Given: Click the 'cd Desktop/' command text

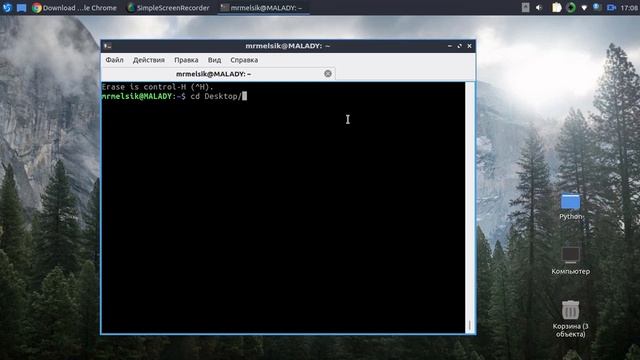Looking at the screenshot, I should point(216,96).
